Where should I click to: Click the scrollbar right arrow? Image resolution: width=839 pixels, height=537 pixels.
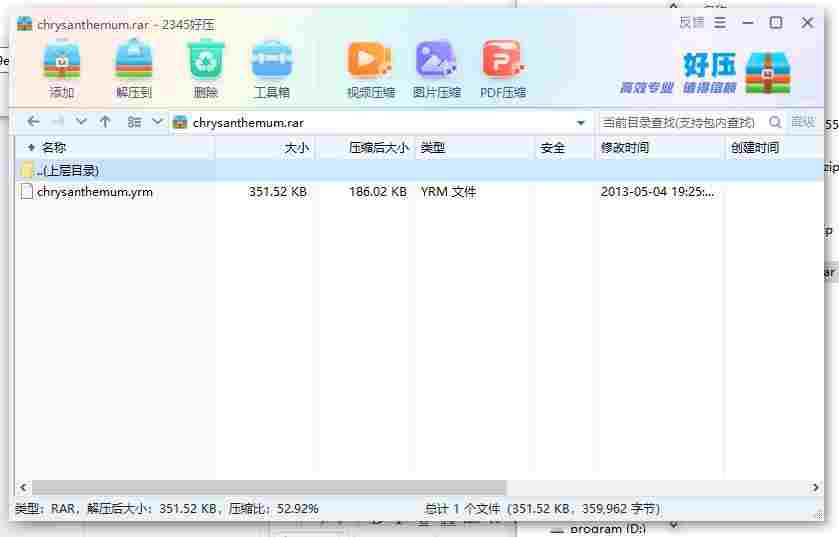click(815, 487)
